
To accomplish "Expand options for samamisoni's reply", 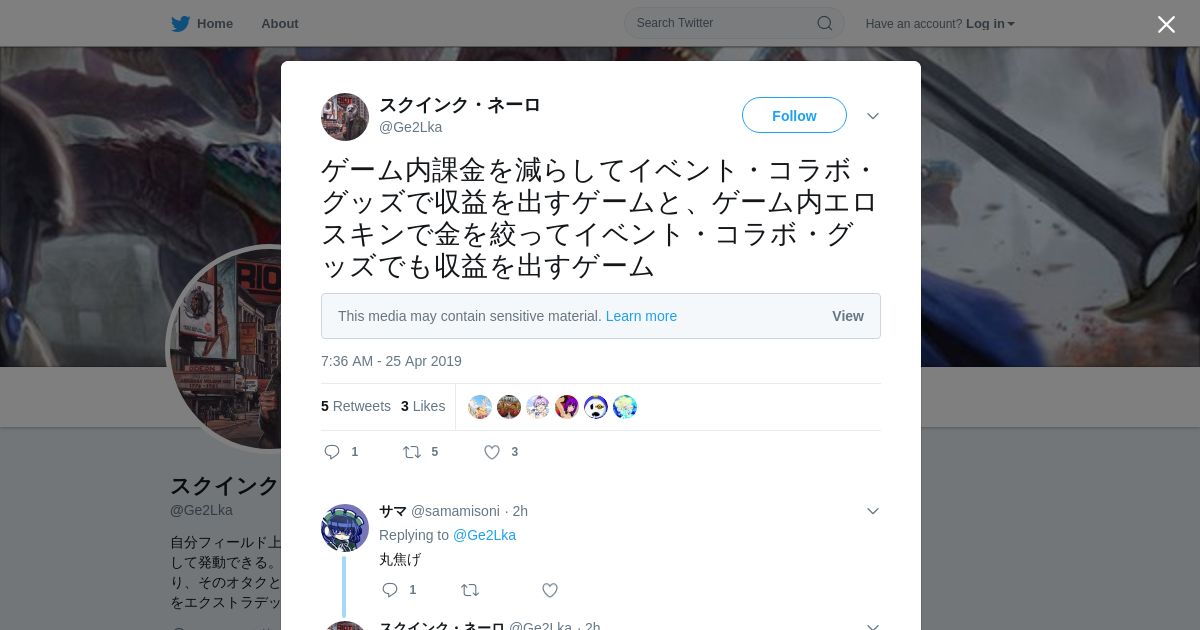I will (x=873, y=511).
